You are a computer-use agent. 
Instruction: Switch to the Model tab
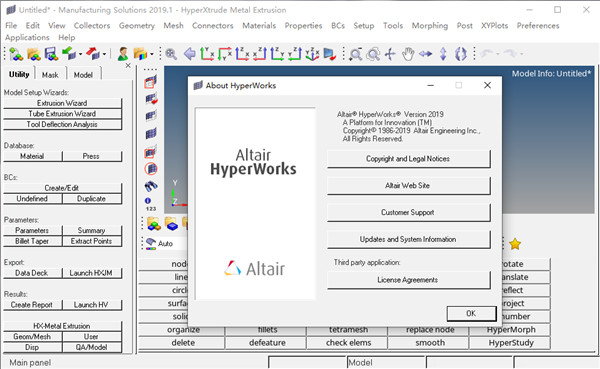pos(83,75)
